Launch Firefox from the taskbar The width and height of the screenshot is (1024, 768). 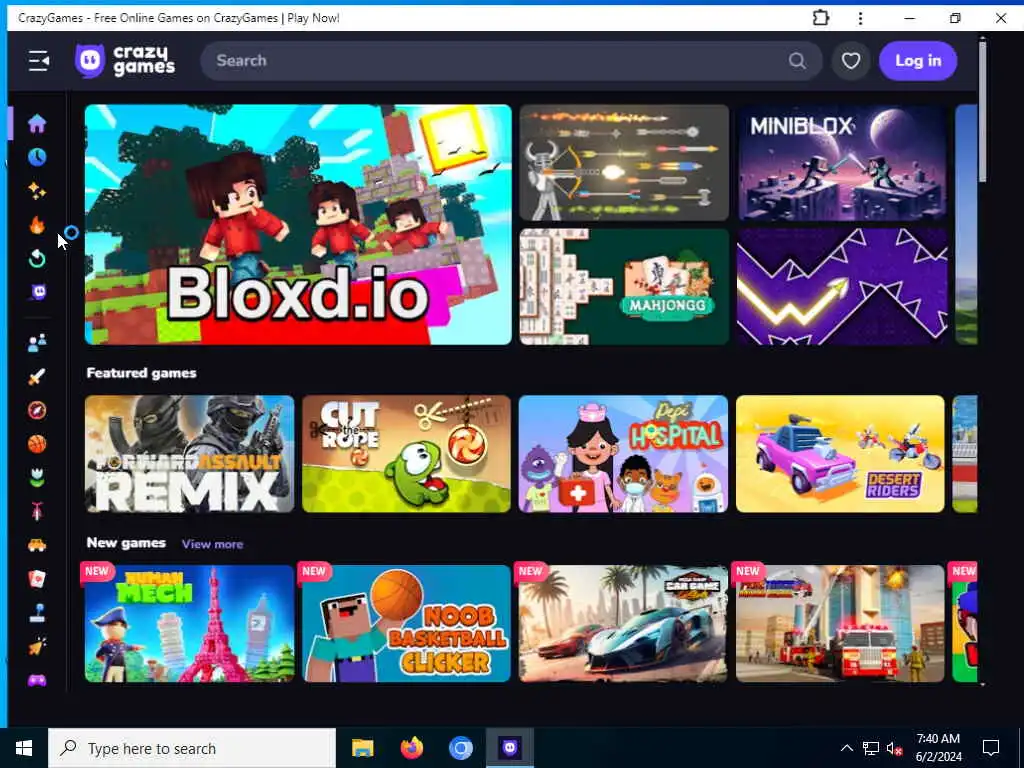point(411,748)
